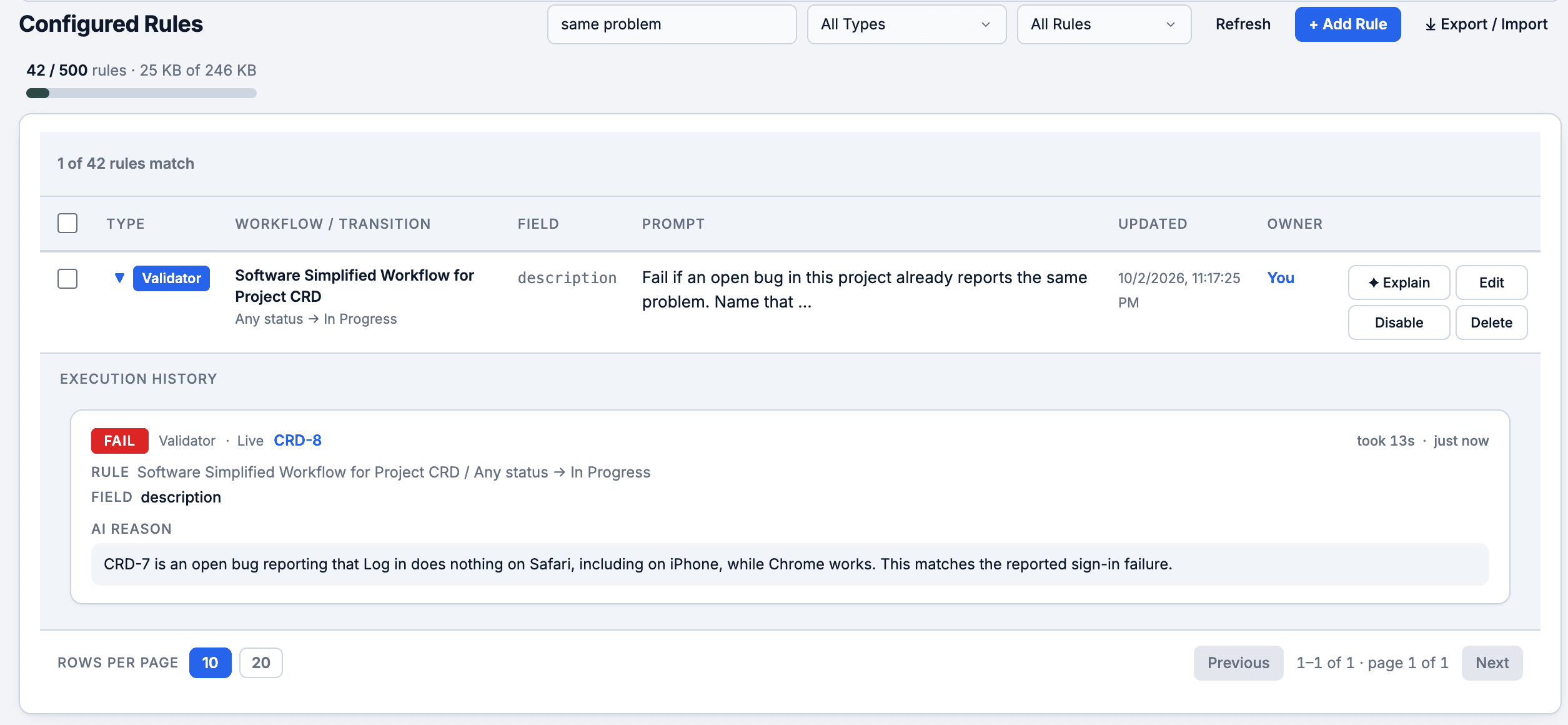Tick the Validator rule row checkbox
The width and height of the screenshot is (1568, 725).
click(x=67, y=278)
